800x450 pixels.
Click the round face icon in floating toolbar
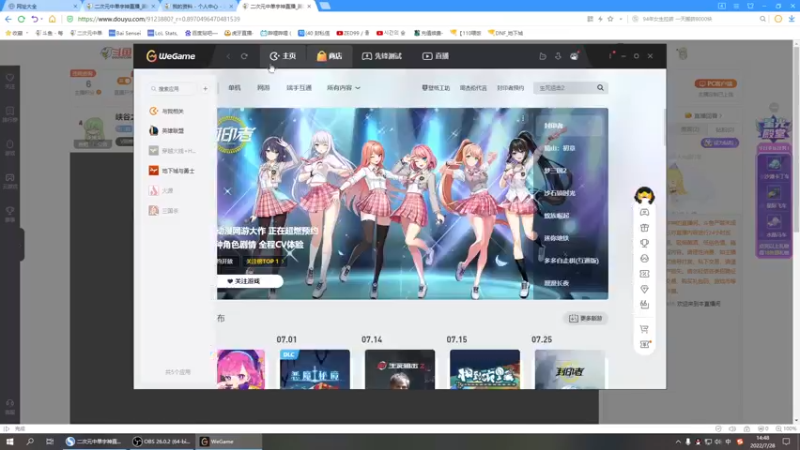(x=644, y=259)
